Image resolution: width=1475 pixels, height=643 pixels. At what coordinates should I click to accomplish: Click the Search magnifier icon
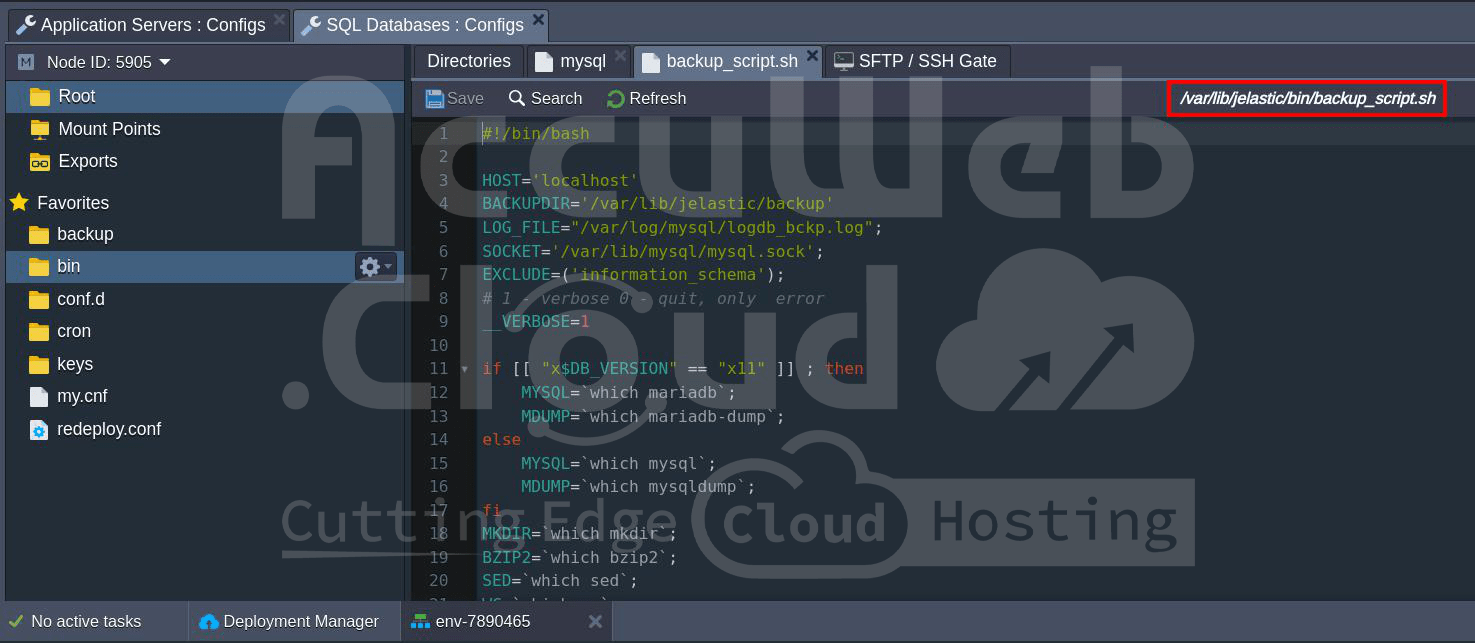[517, 98]
